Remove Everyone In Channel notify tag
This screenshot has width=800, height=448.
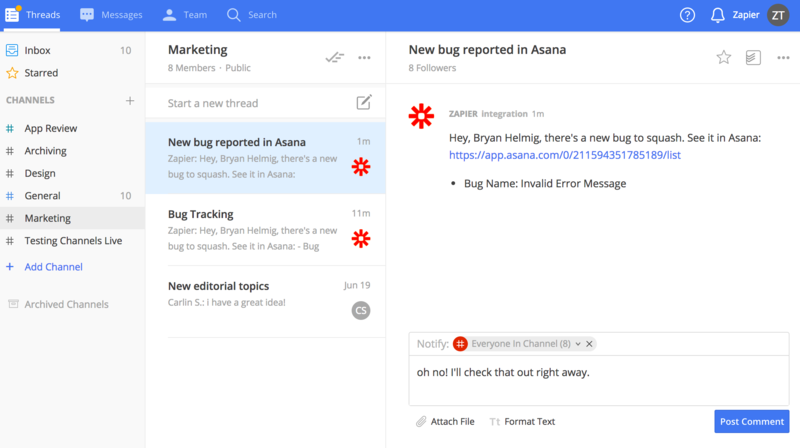pyautogui.click(x=590, y=344)
